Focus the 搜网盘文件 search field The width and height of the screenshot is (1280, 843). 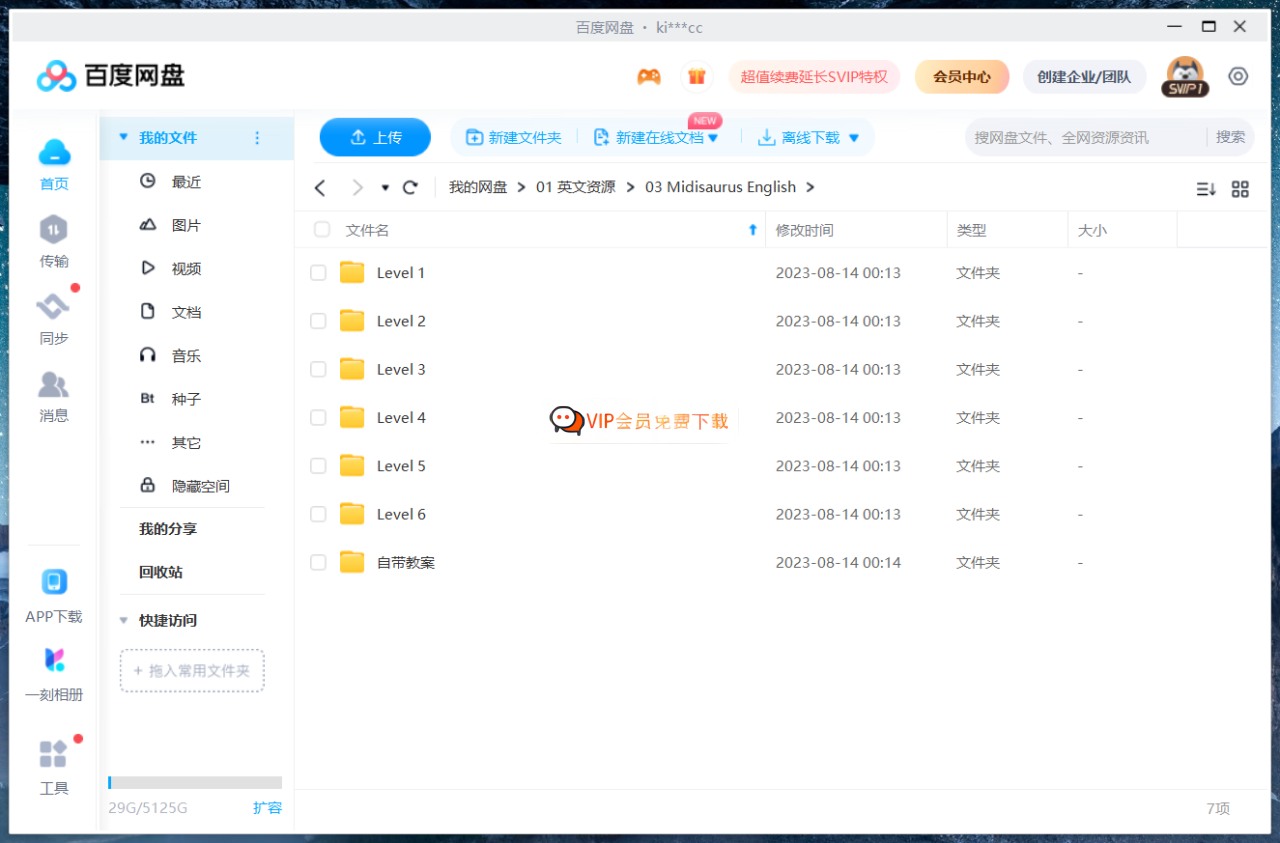tap(1085, 137)
